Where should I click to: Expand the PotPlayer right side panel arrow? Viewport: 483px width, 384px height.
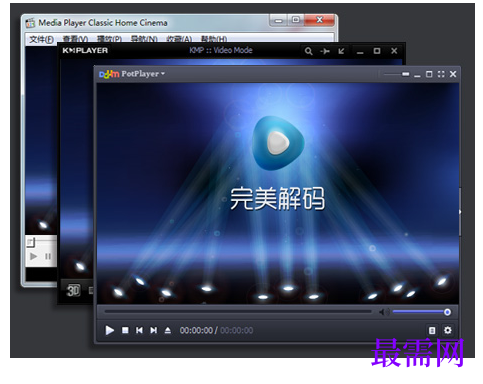(460, 212)
